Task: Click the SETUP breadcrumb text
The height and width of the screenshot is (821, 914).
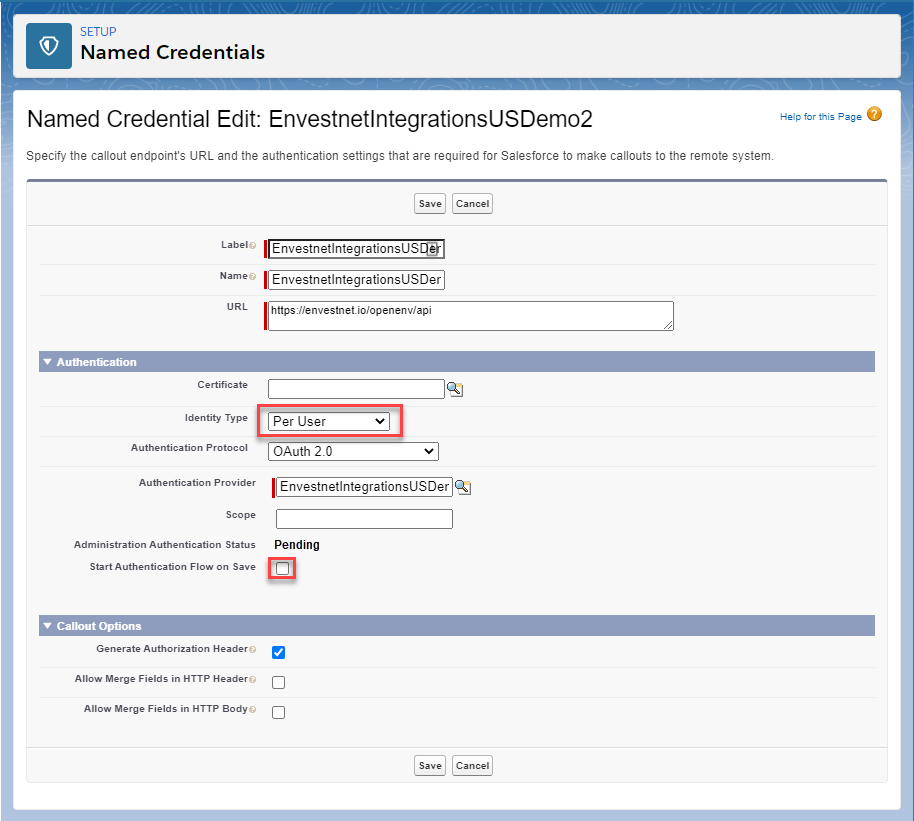Action: tap(98, 31)
